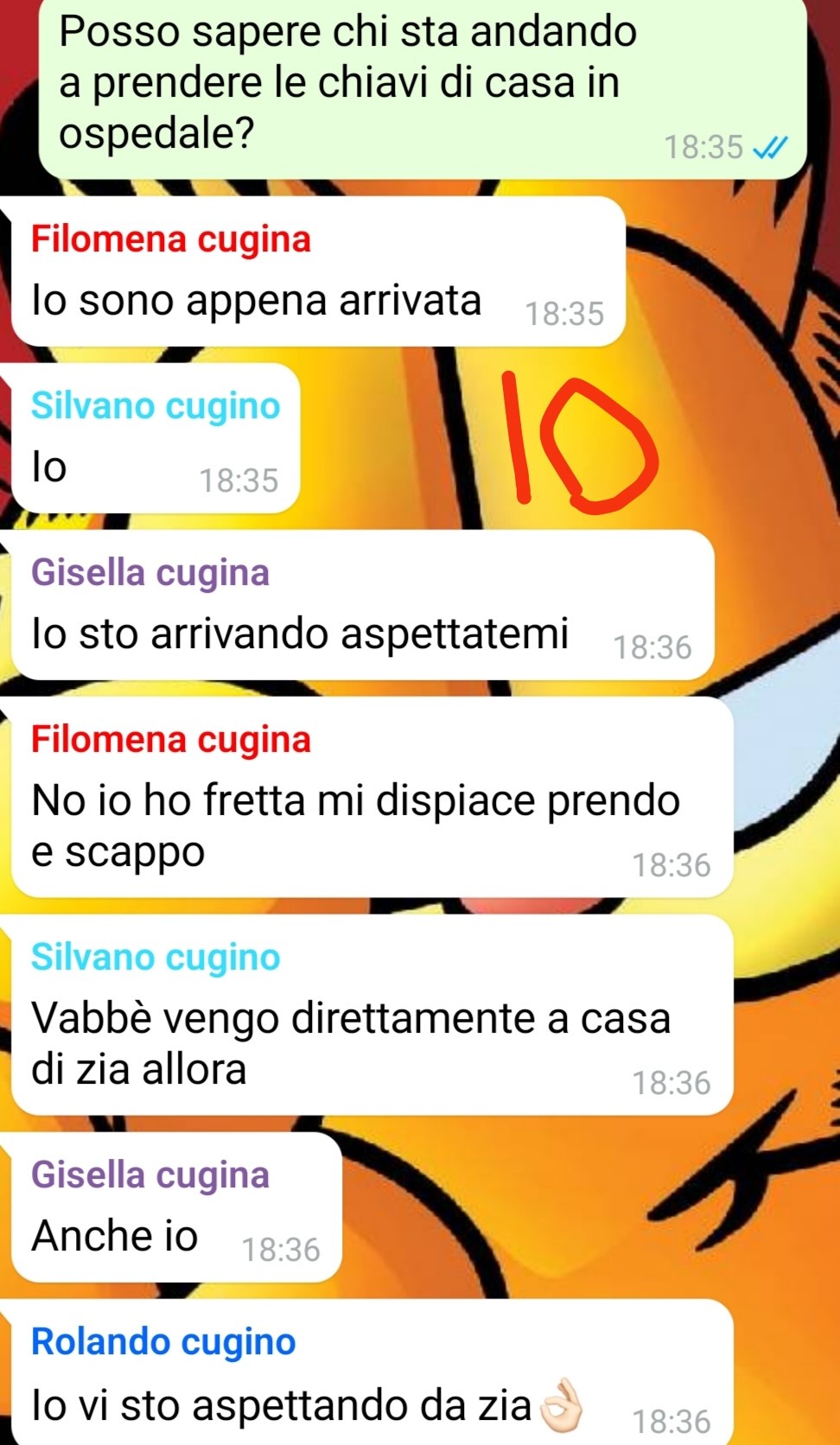Open Filomena cugina's contact from first message

click(x=171, y=239)
